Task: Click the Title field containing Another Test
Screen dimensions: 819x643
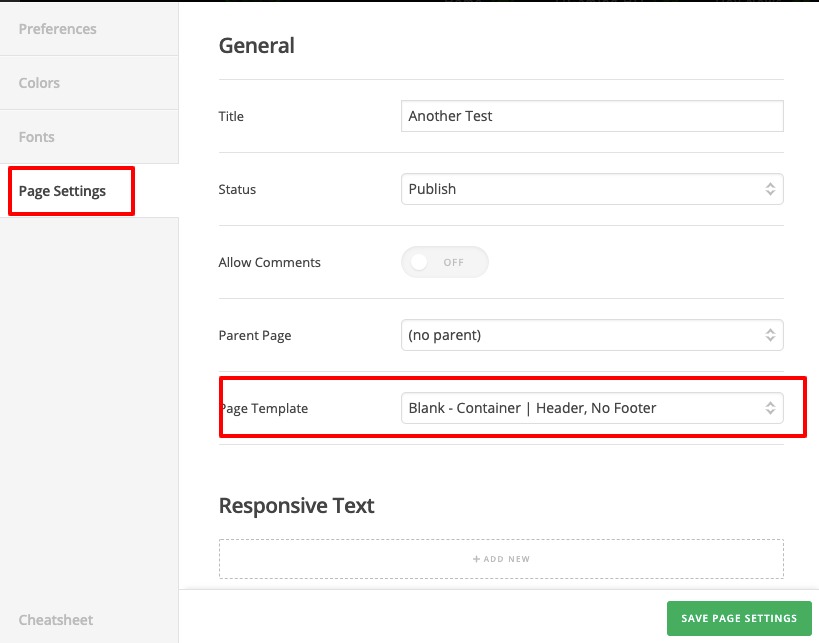Action: point(591,116)
